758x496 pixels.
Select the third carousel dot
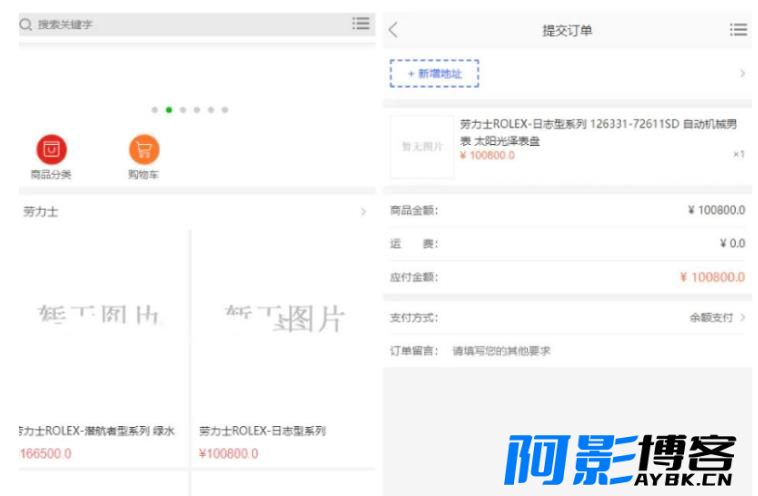(x=183, y=110)
